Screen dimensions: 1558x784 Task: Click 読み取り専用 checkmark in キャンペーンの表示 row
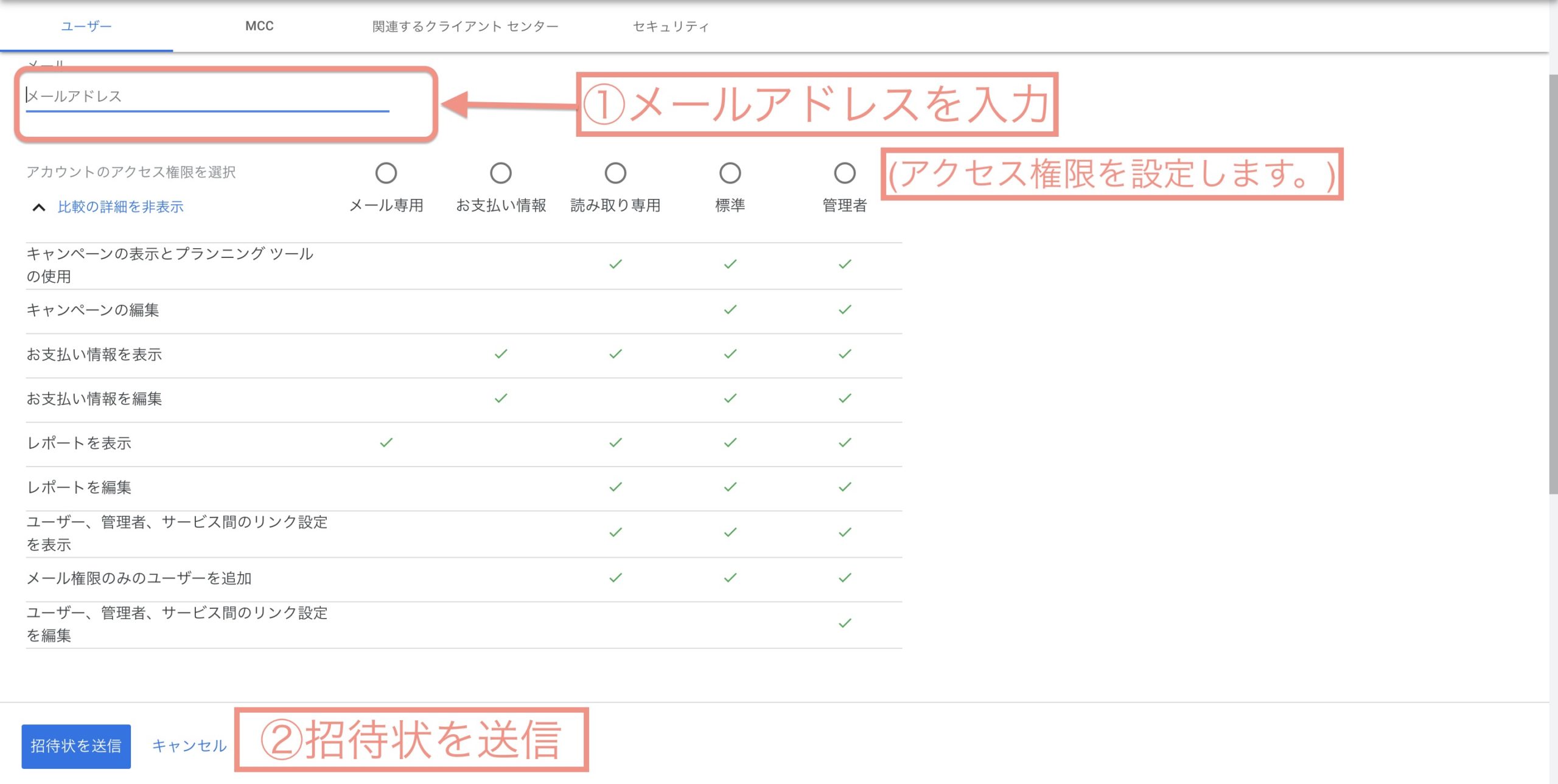coord(615,264)
